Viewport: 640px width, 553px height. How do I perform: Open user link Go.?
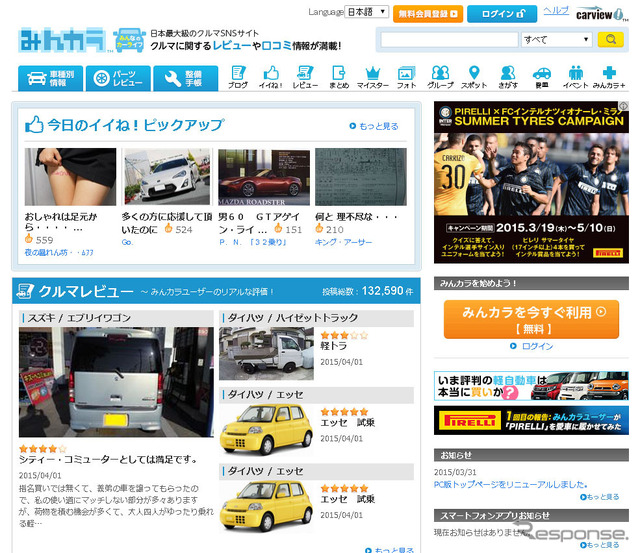pyautogui.click(x=127, y=242)
